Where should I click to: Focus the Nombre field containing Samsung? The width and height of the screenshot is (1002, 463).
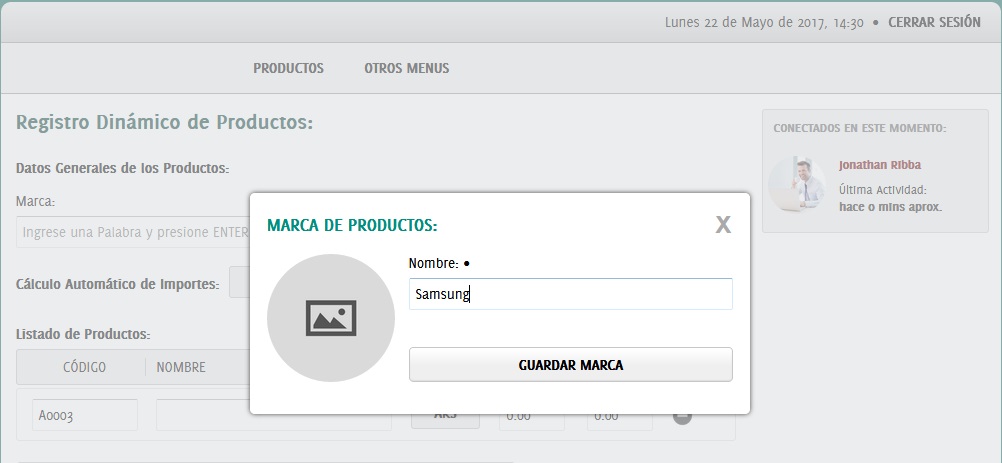[x=570, y=294]
